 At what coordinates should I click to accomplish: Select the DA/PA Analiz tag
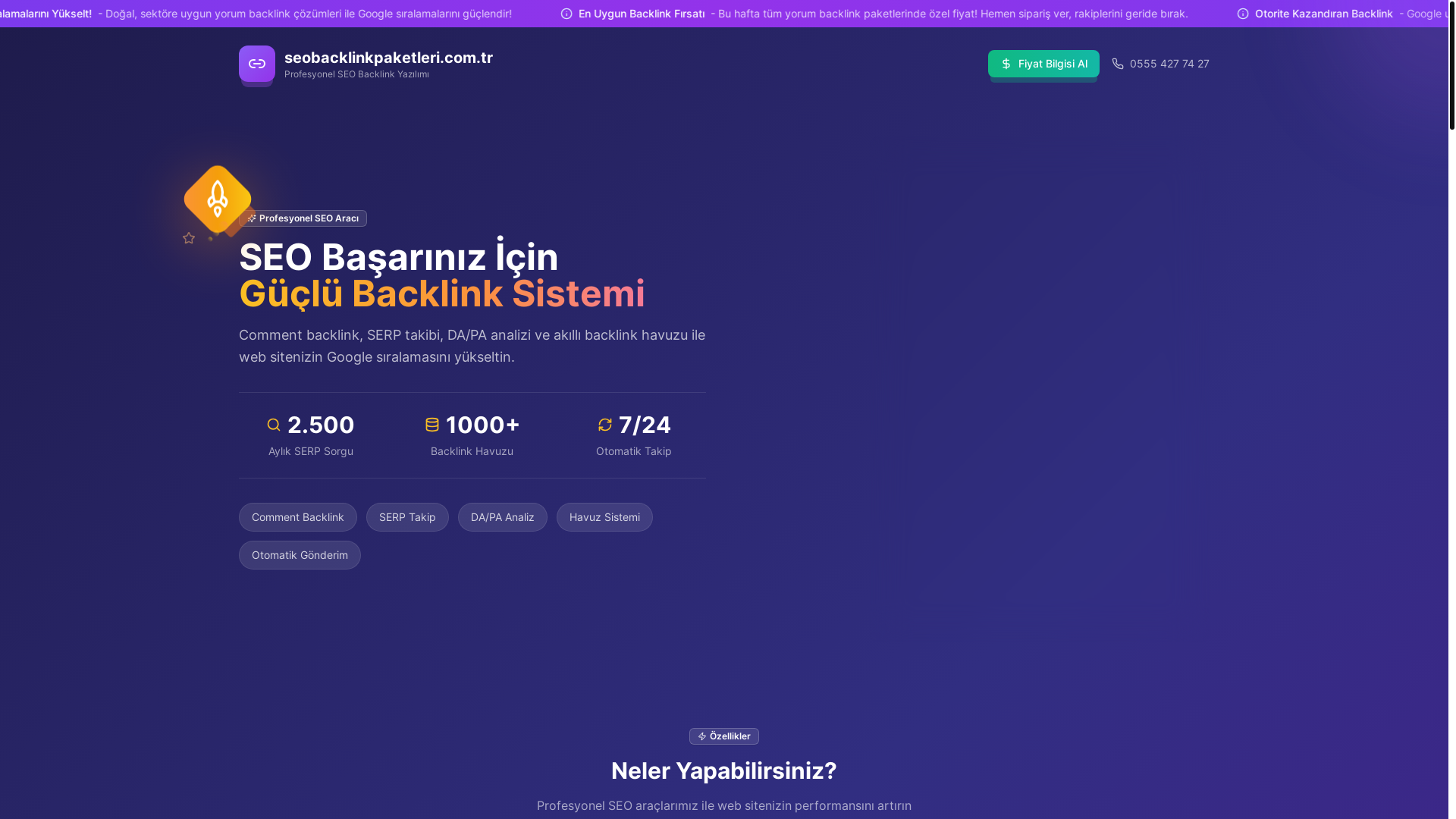(x=503, y=517)
